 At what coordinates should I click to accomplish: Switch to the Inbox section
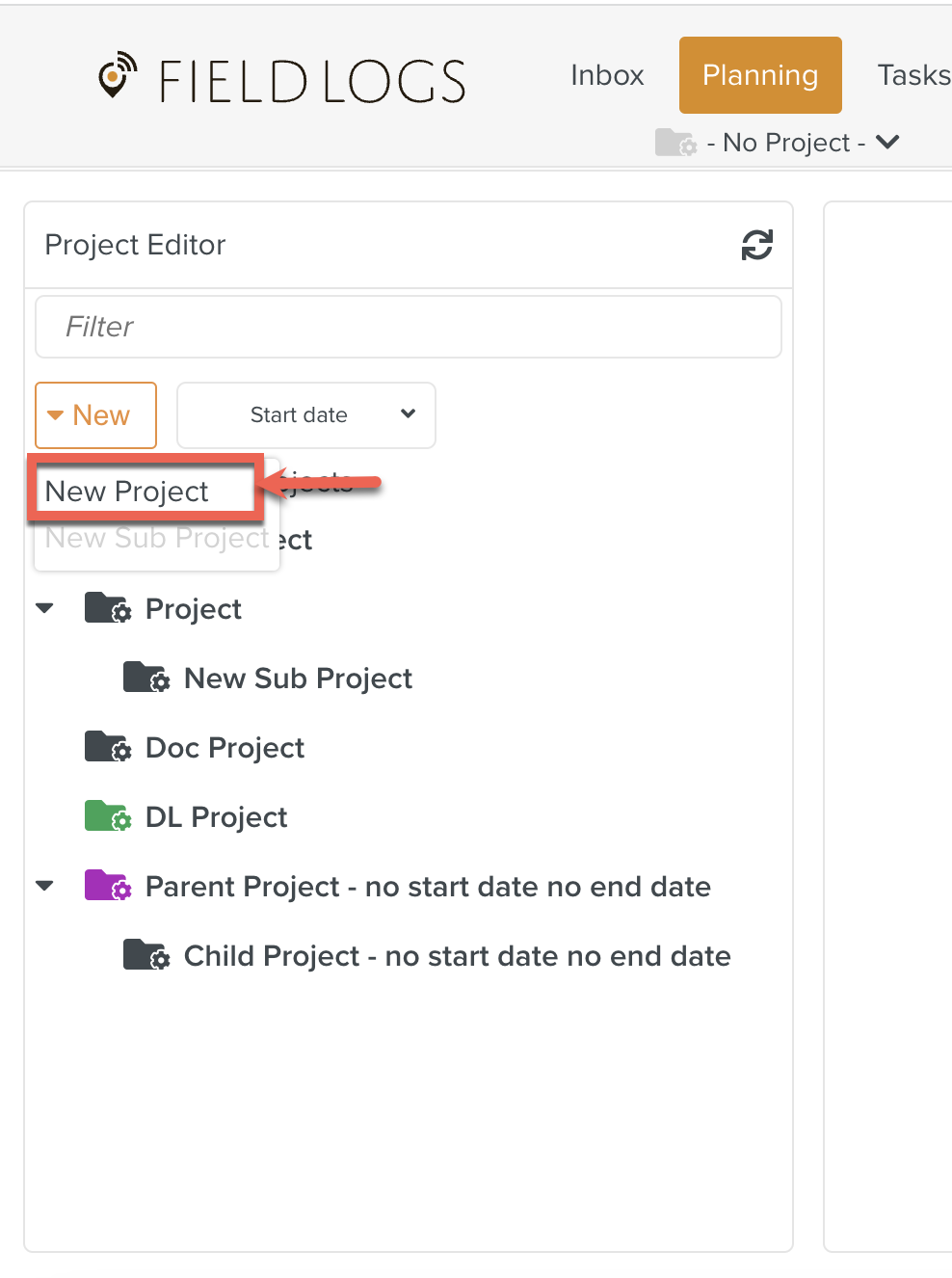coord(607,75)
